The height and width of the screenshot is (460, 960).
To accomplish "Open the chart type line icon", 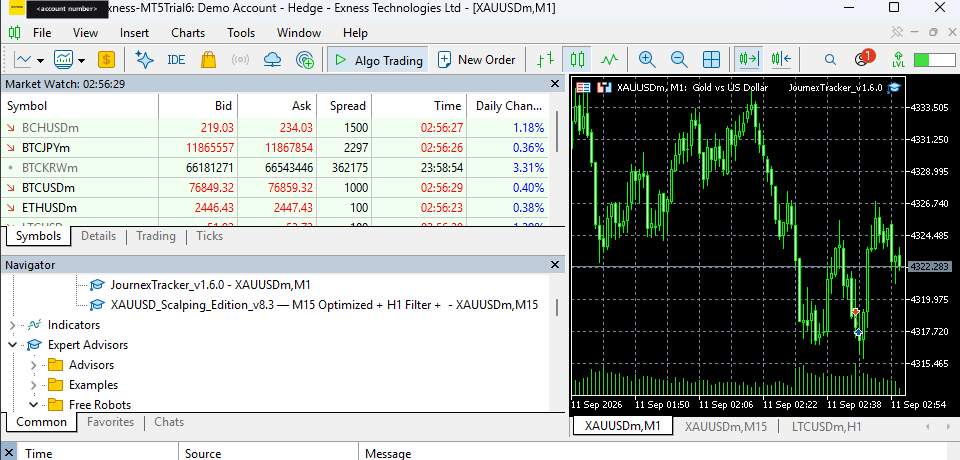I will [23, 60].
